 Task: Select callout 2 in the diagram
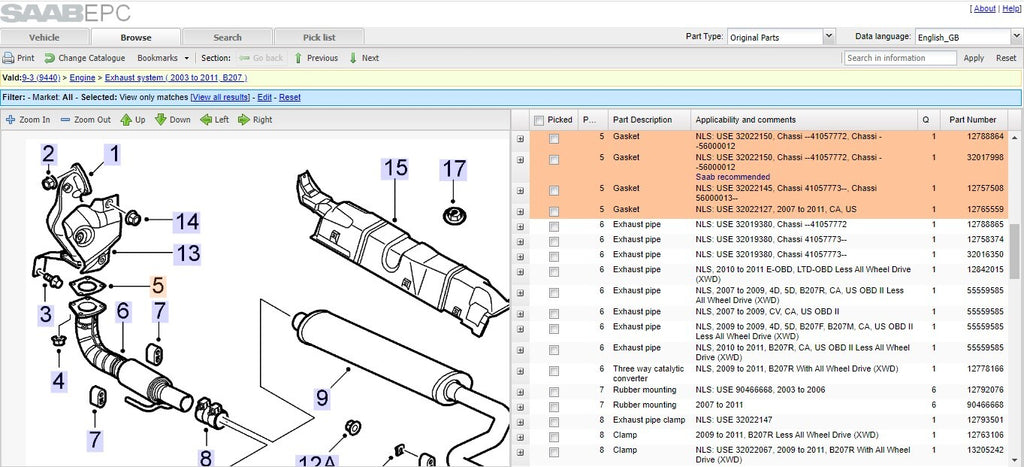click(x=48, y=155)
